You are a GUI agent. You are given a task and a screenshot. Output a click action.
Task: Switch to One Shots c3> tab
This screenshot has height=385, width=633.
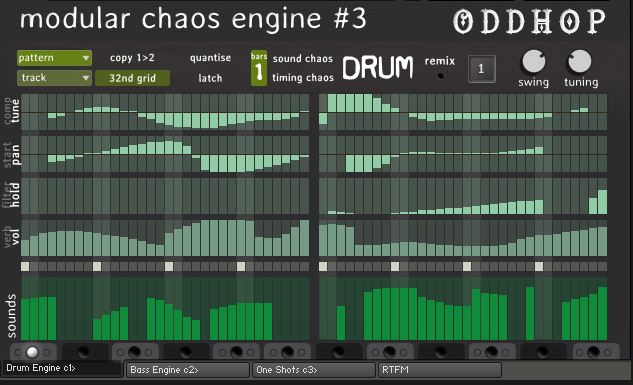pyautogui.click(x=314, y=370)
